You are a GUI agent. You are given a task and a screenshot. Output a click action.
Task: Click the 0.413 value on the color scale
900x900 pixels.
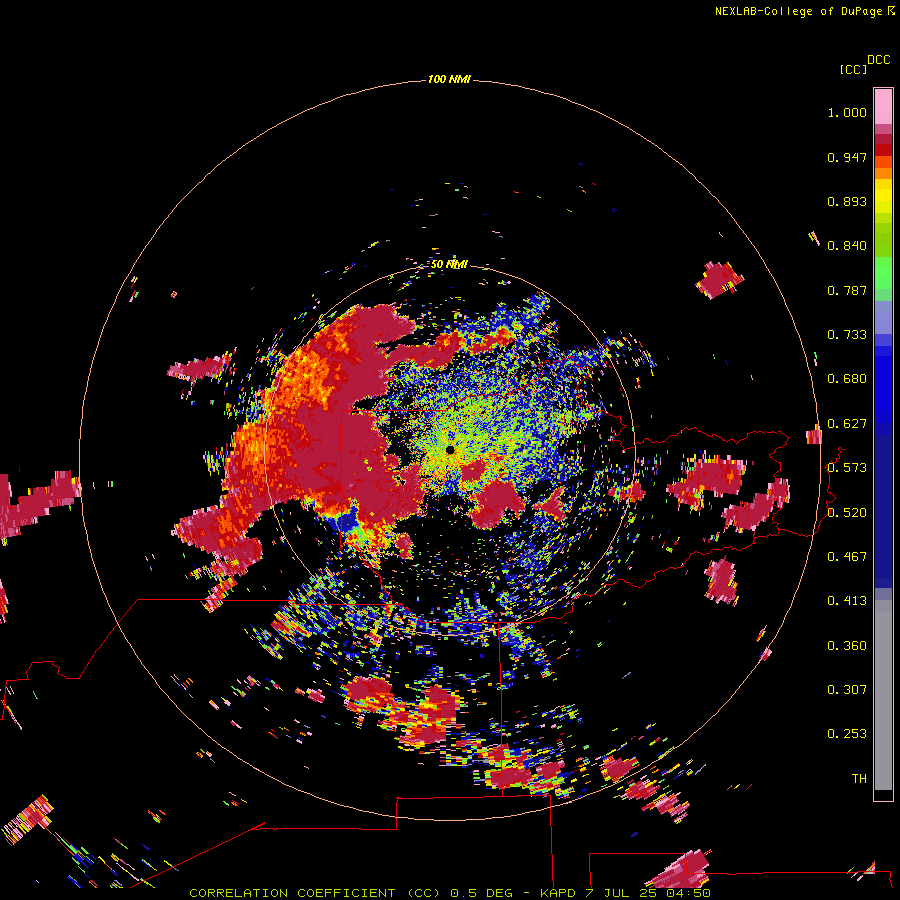(847, 601)
